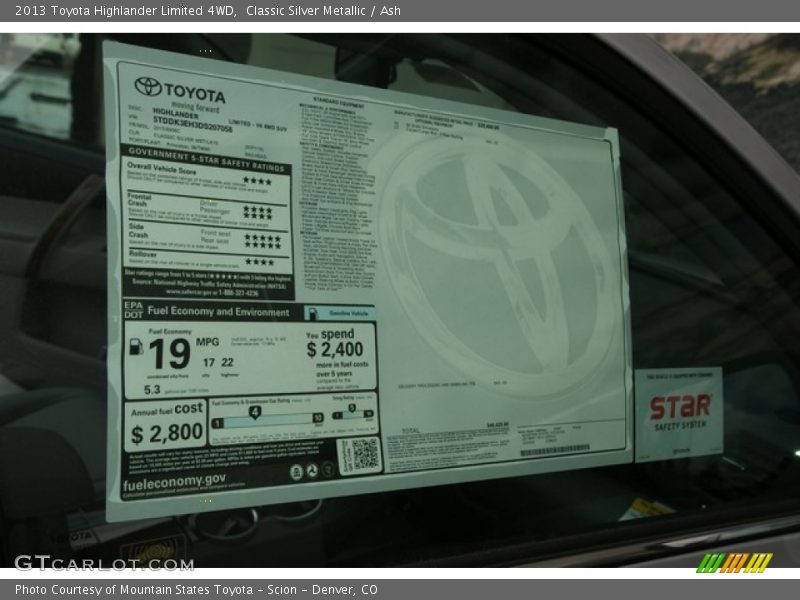This screenshot has width=800, height=600.
Task: Click the Overall Vehicle Score star rating
Action: (x=256, y=181)
